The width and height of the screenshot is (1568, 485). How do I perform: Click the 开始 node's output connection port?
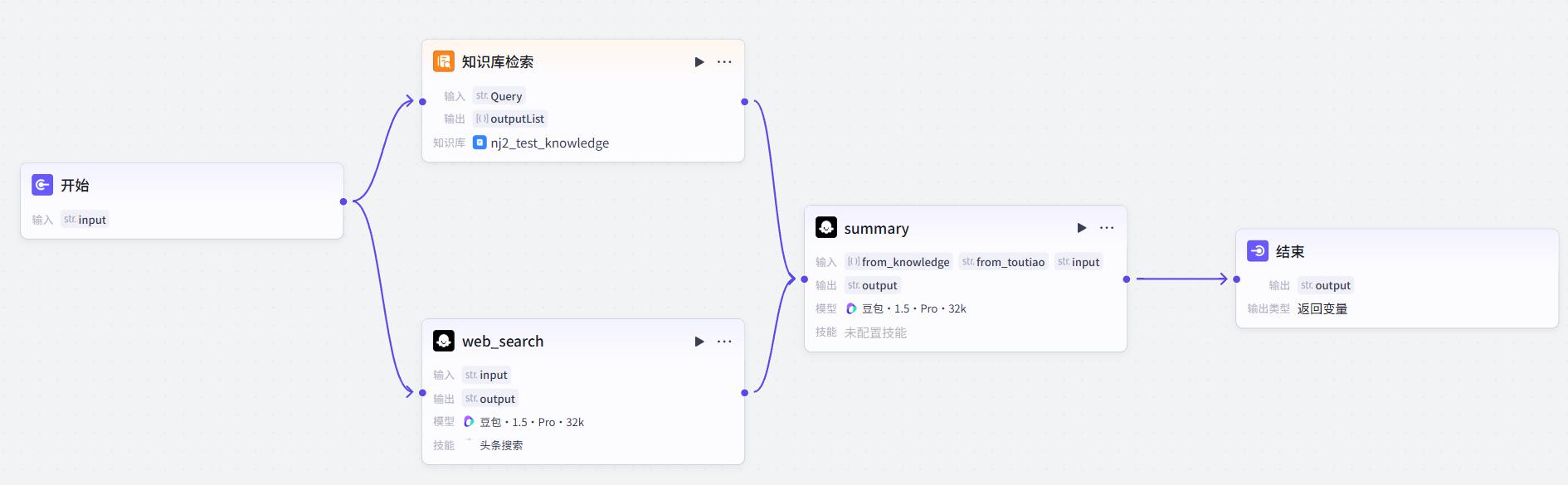pos(343,201)
